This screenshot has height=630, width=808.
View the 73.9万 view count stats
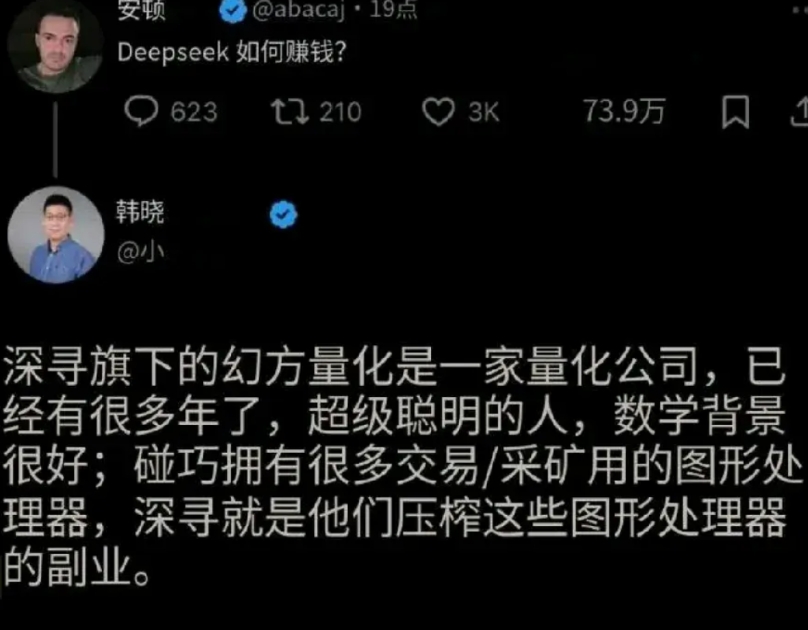click(x=624, y=111)
